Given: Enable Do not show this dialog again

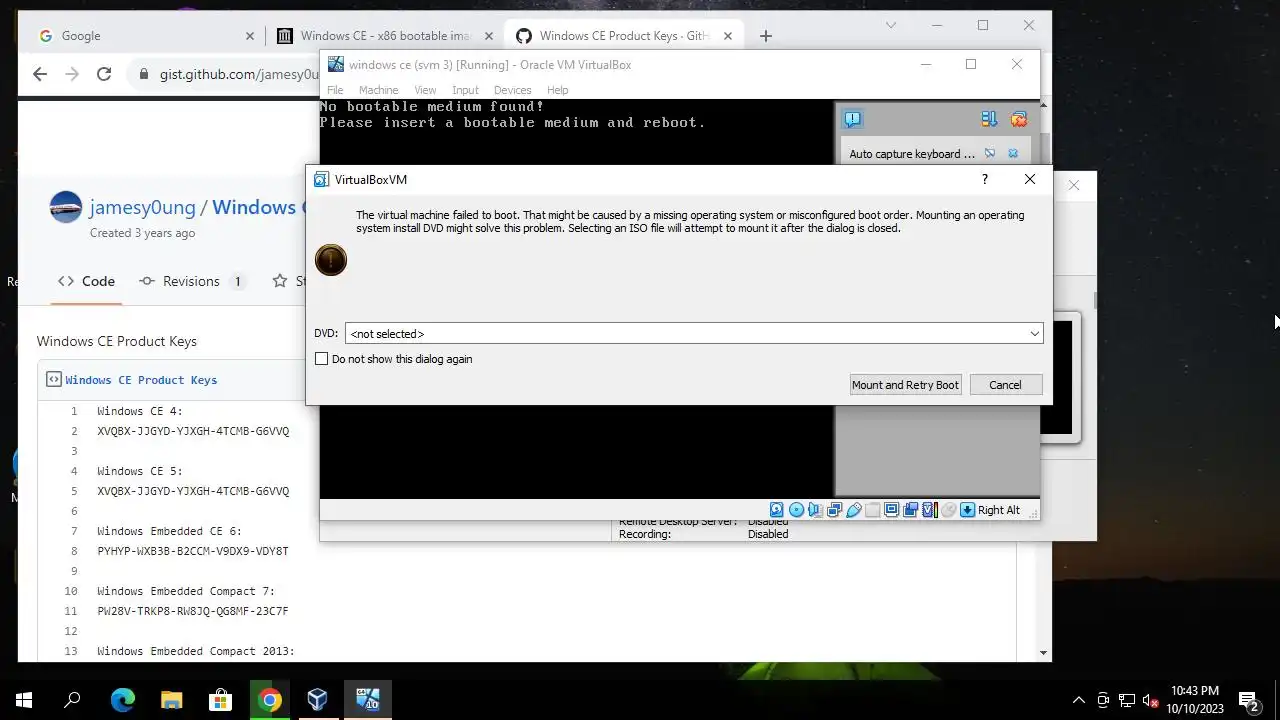Looking at the screenshot, I should click(322, 359).
